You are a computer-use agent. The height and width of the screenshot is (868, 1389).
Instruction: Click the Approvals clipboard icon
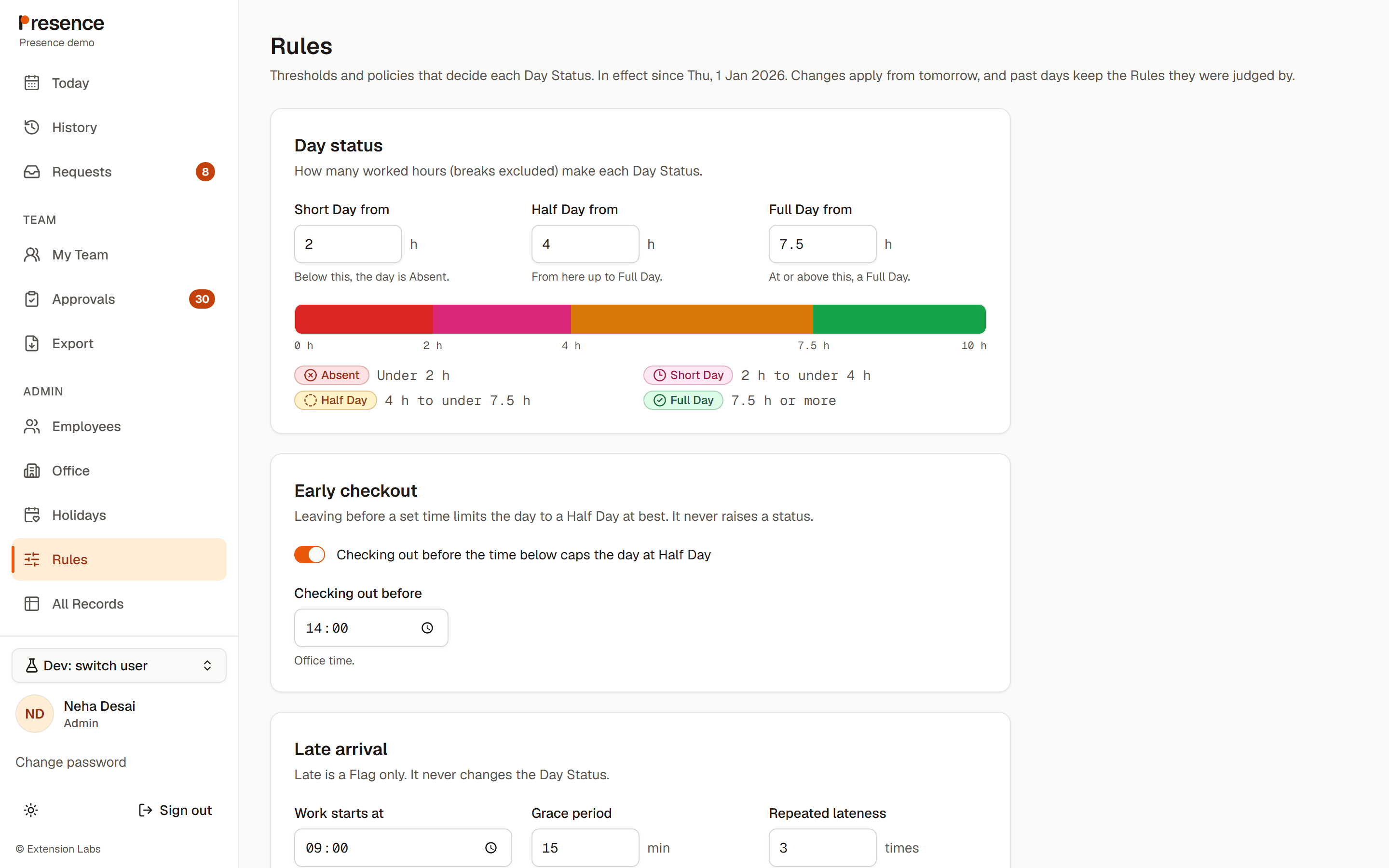coord(31,299)
